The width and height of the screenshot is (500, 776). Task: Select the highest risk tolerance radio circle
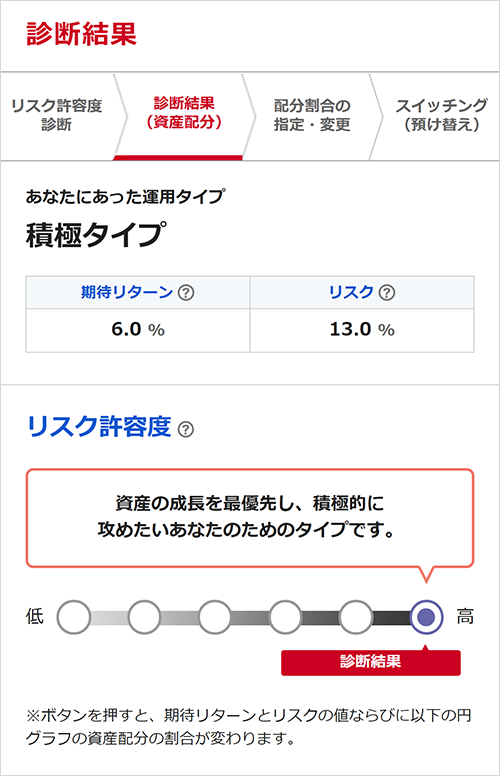click(426, 617)
